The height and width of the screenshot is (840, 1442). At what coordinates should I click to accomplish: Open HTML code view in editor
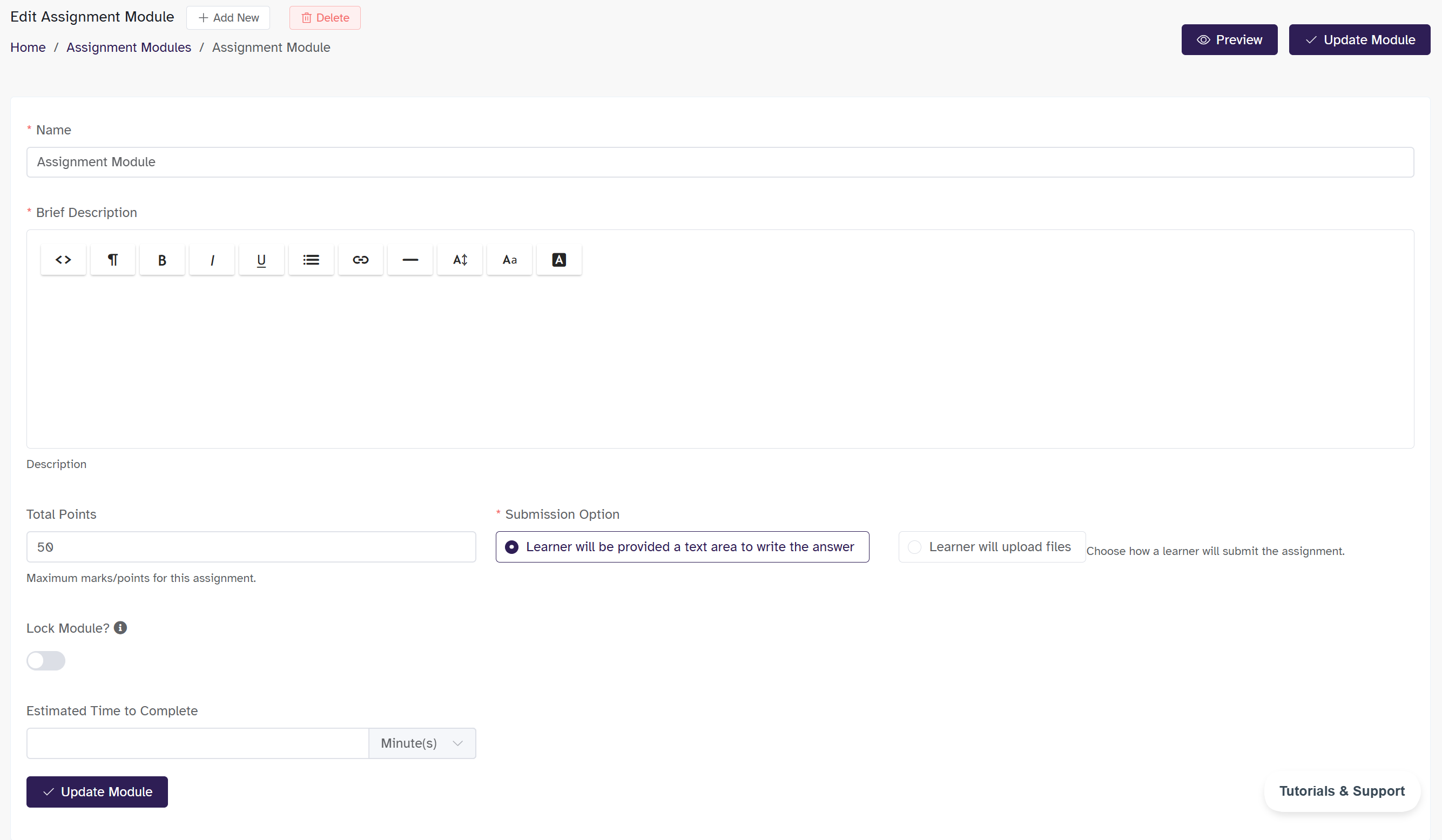63,260
